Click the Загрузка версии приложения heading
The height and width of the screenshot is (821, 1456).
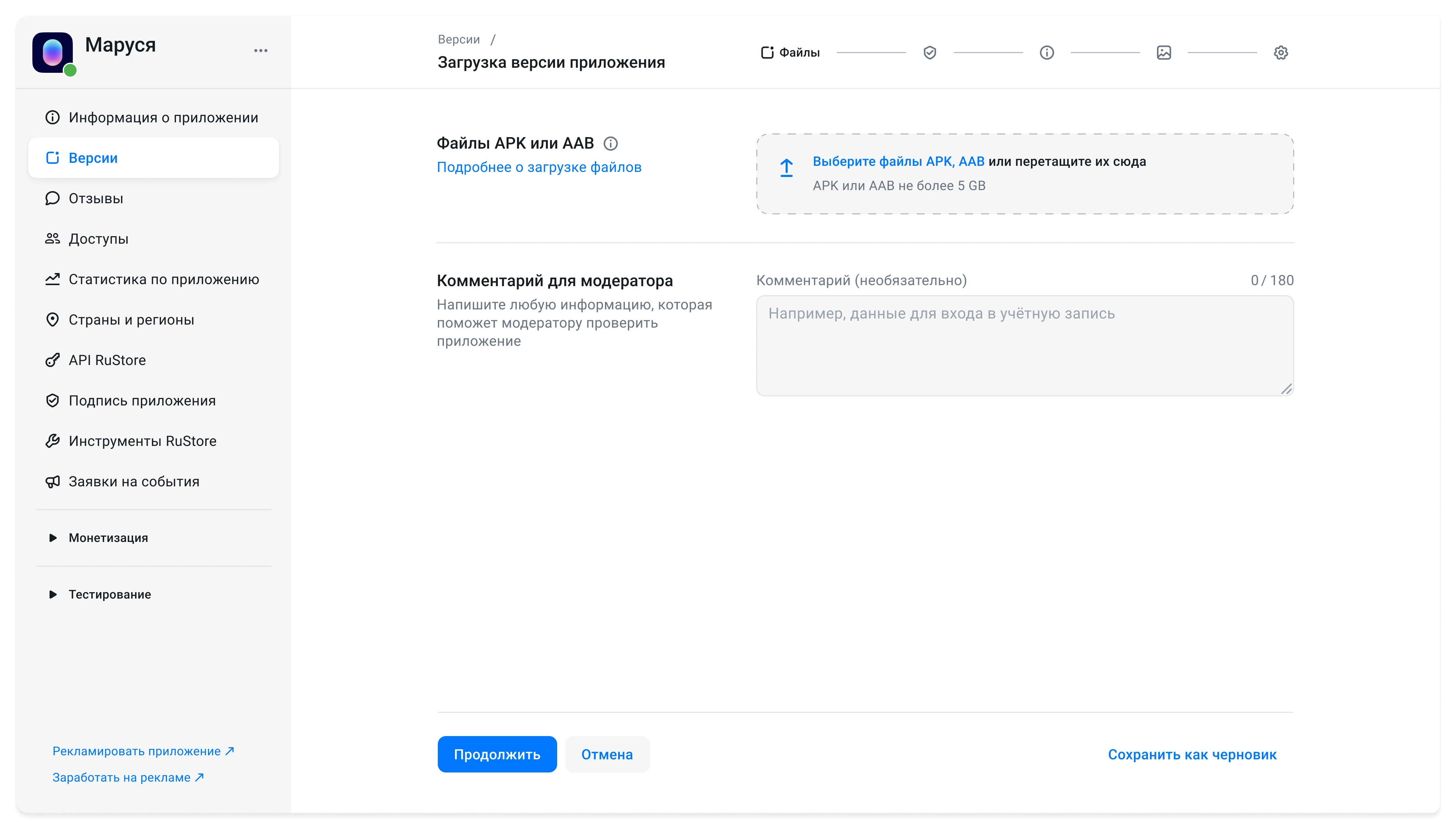[x=551, y=63]
